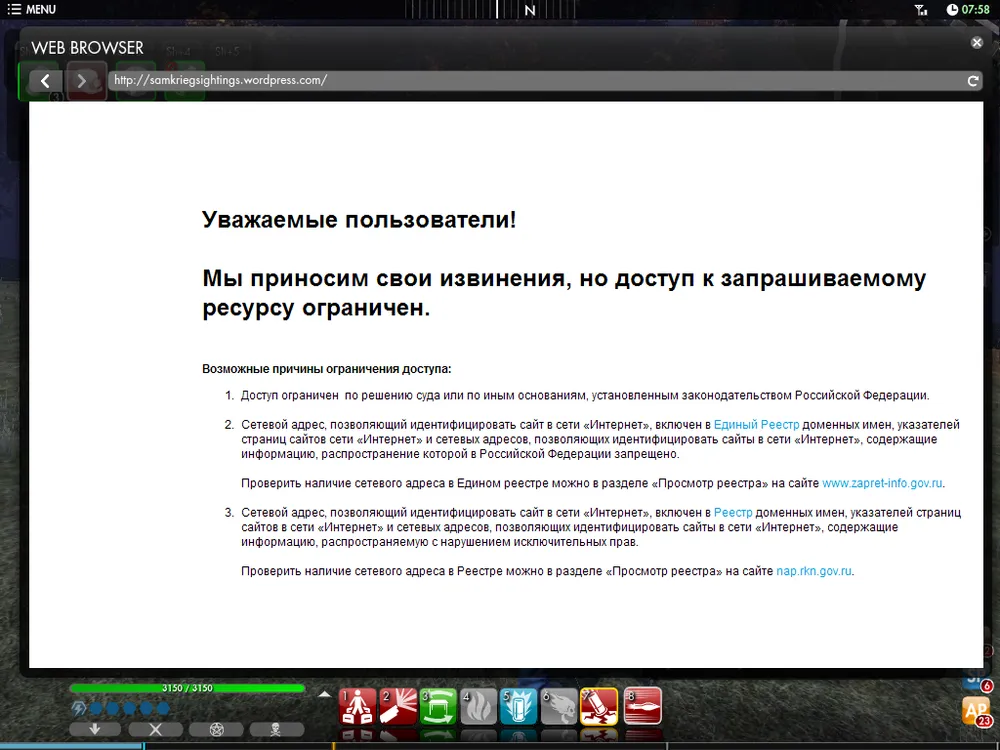
Task: Activate highlighted ability slot 7
Action: coord(600,706)
